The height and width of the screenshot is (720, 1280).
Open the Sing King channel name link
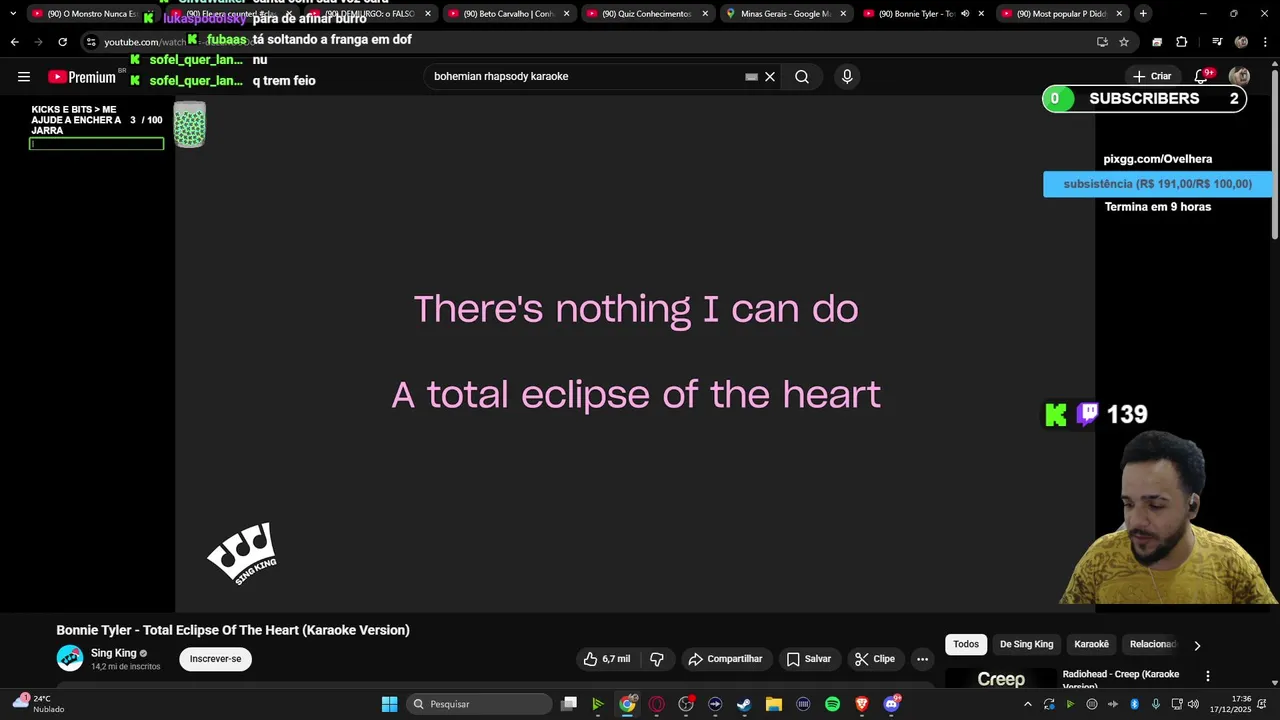click(x=114, y=653)
